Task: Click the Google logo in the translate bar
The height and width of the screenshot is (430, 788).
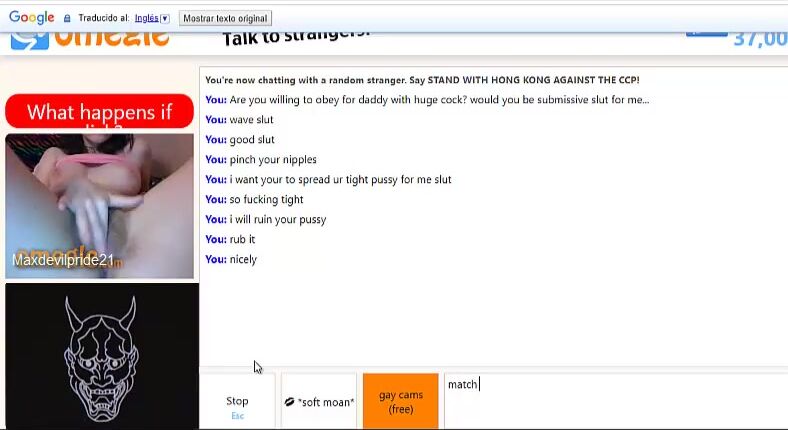Action: pyautogui.click(x=32, y=18)
